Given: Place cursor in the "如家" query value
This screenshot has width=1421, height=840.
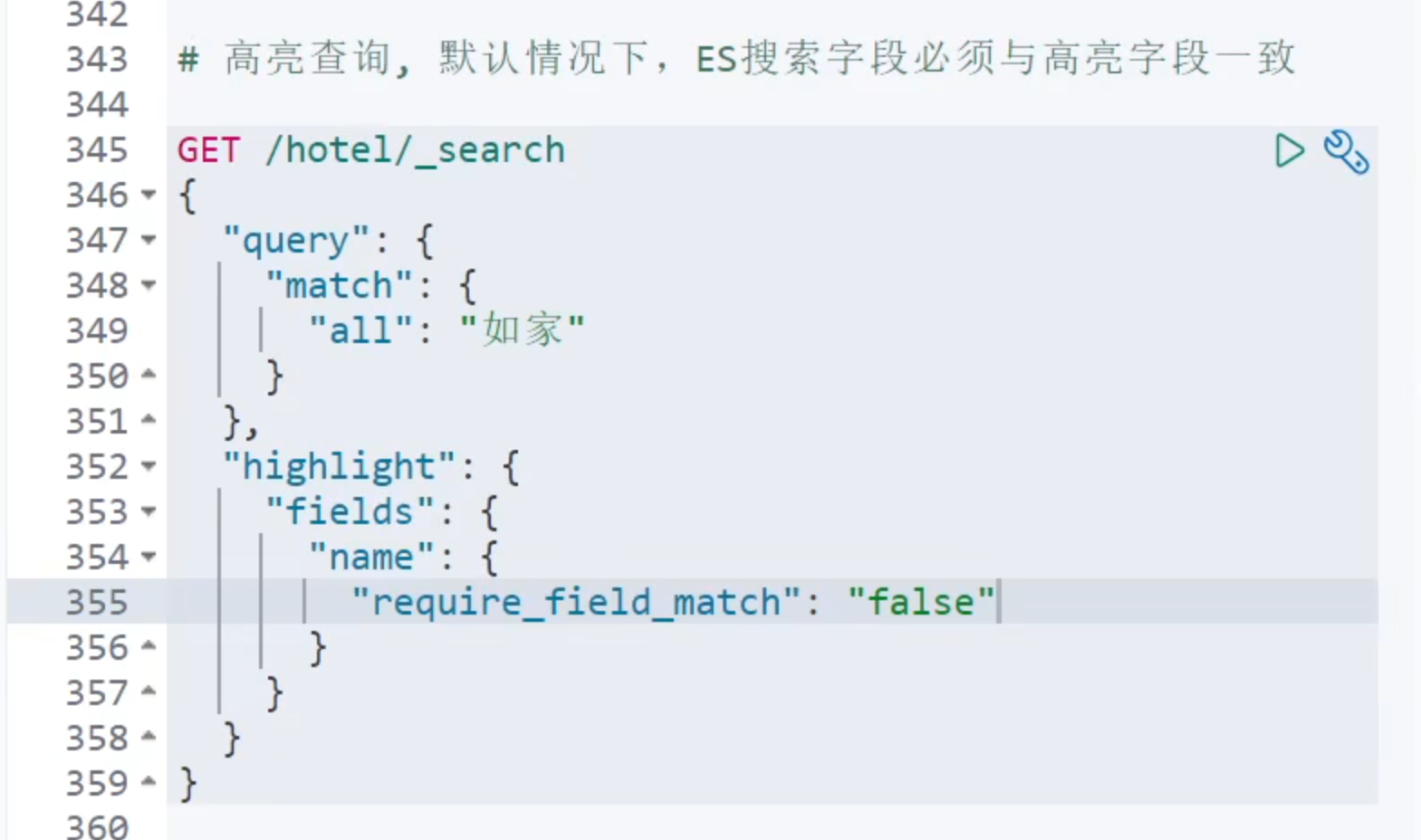Looking at the screenshot, I should pyautogui.click(x=522, y=330).
